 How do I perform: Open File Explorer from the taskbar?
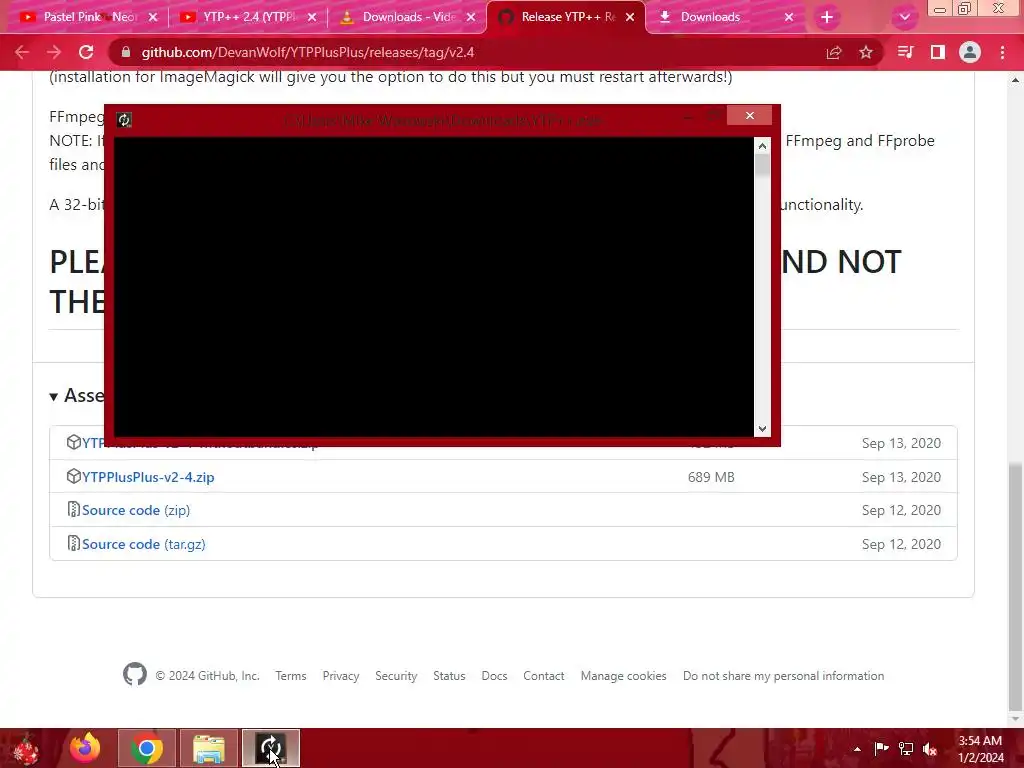(208, 748)
